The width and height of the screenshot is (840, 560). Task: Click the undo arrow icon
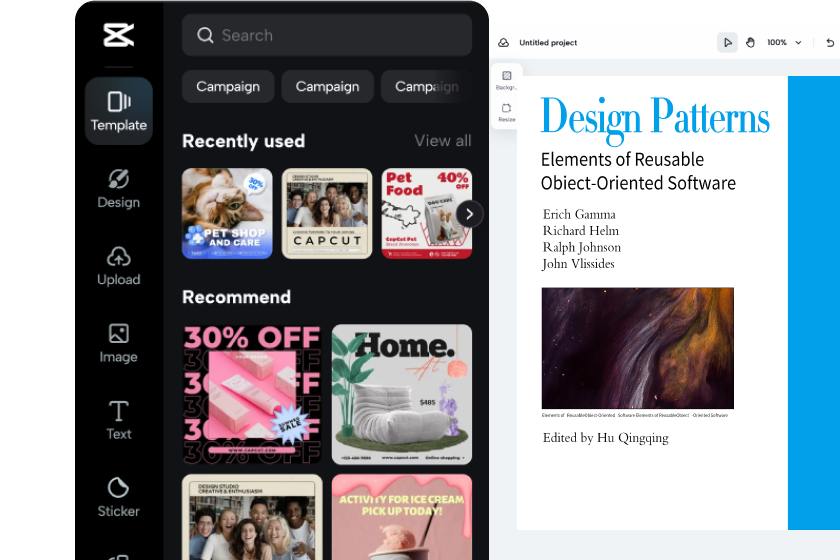coord(830,42)
